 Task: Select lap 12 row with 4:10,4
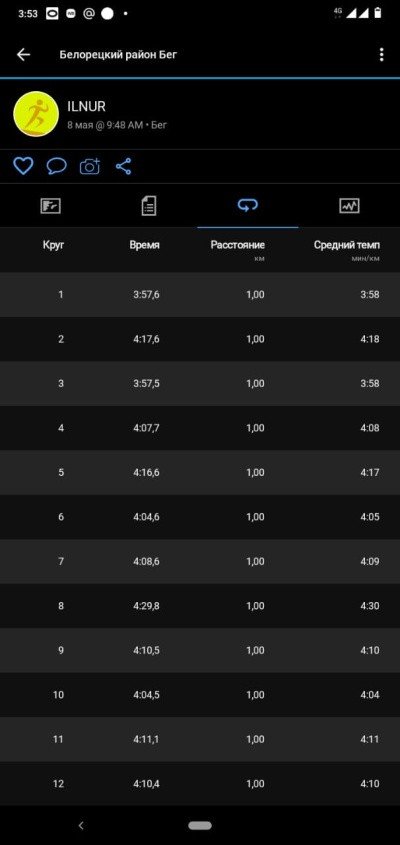[x=200, y=784]
